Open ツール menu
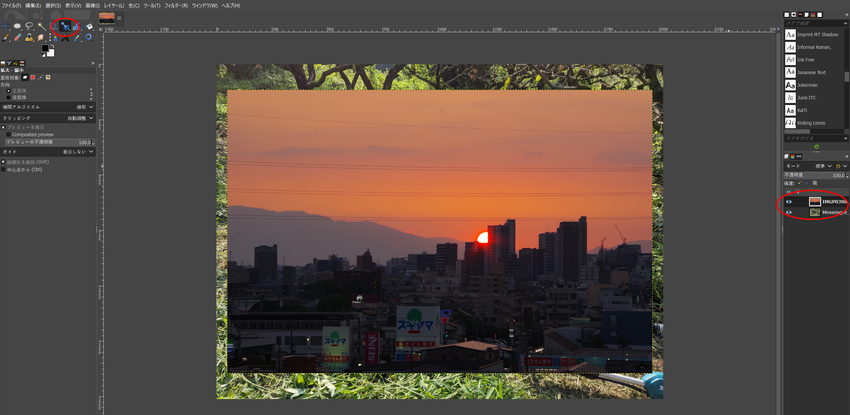 coord(152,5)
